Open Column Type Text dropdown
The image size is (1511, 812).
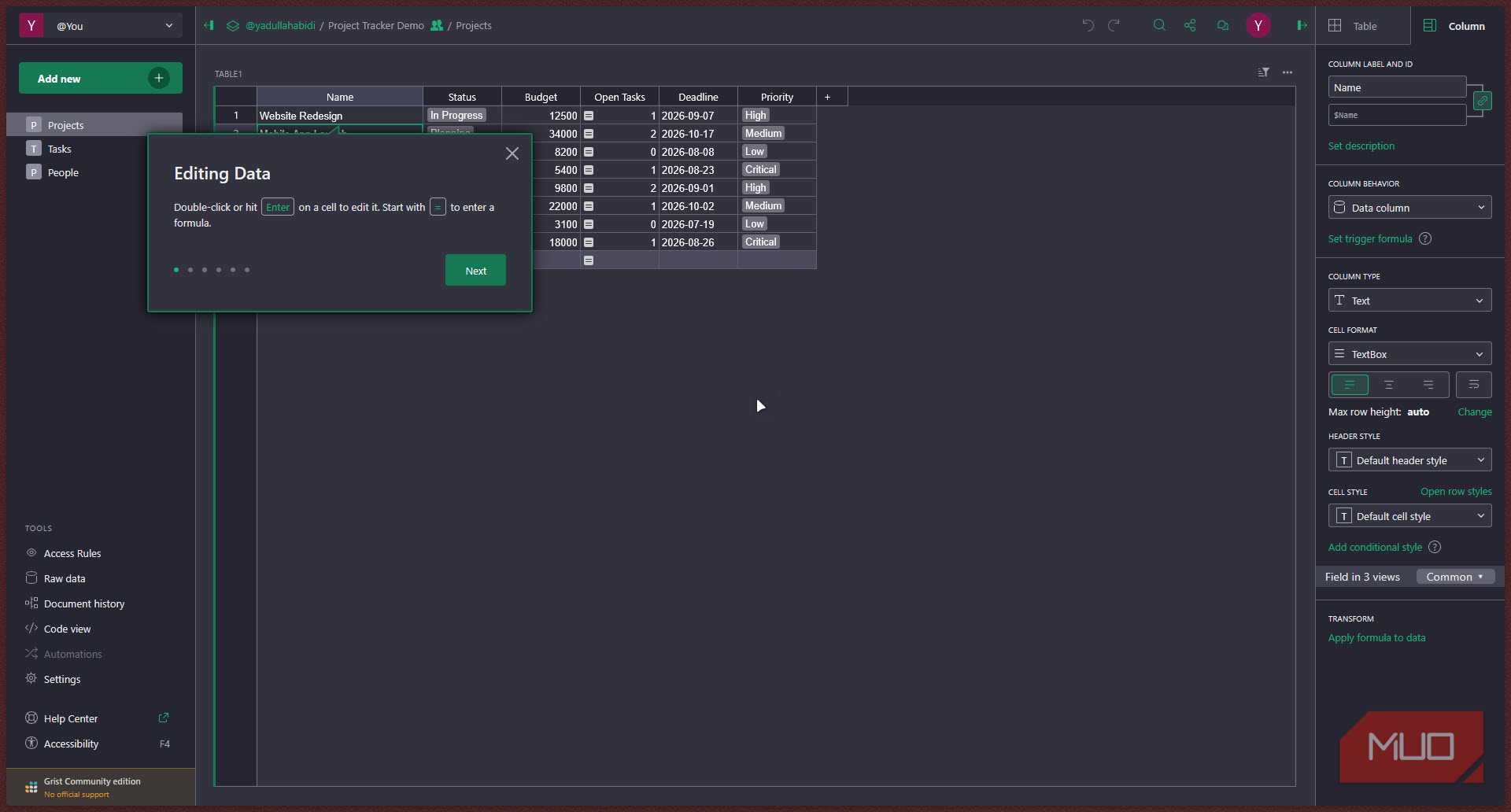[1409, 301]
